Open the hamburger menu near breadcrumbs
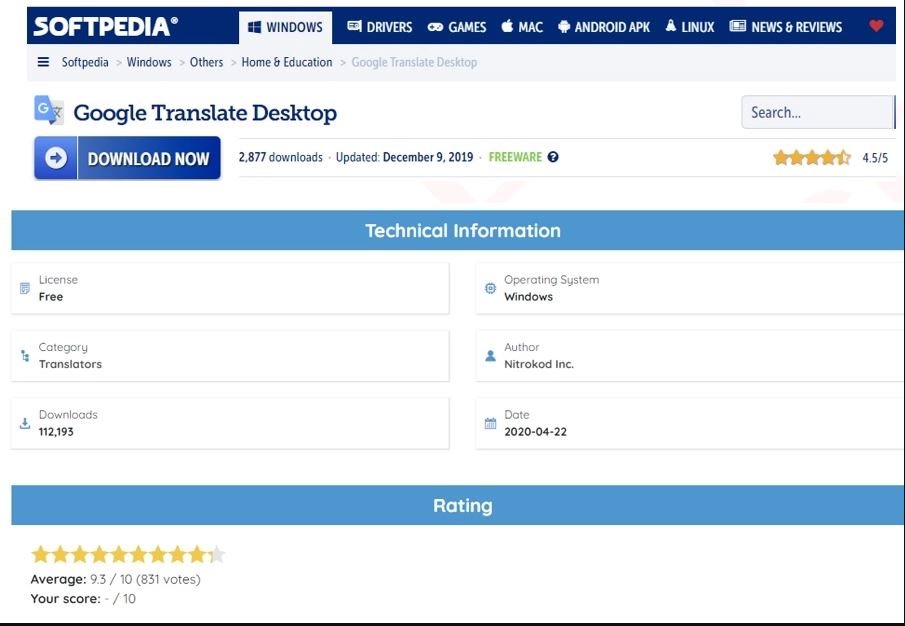The height and width of the screenshot is (626, 905). pos(41,61)
